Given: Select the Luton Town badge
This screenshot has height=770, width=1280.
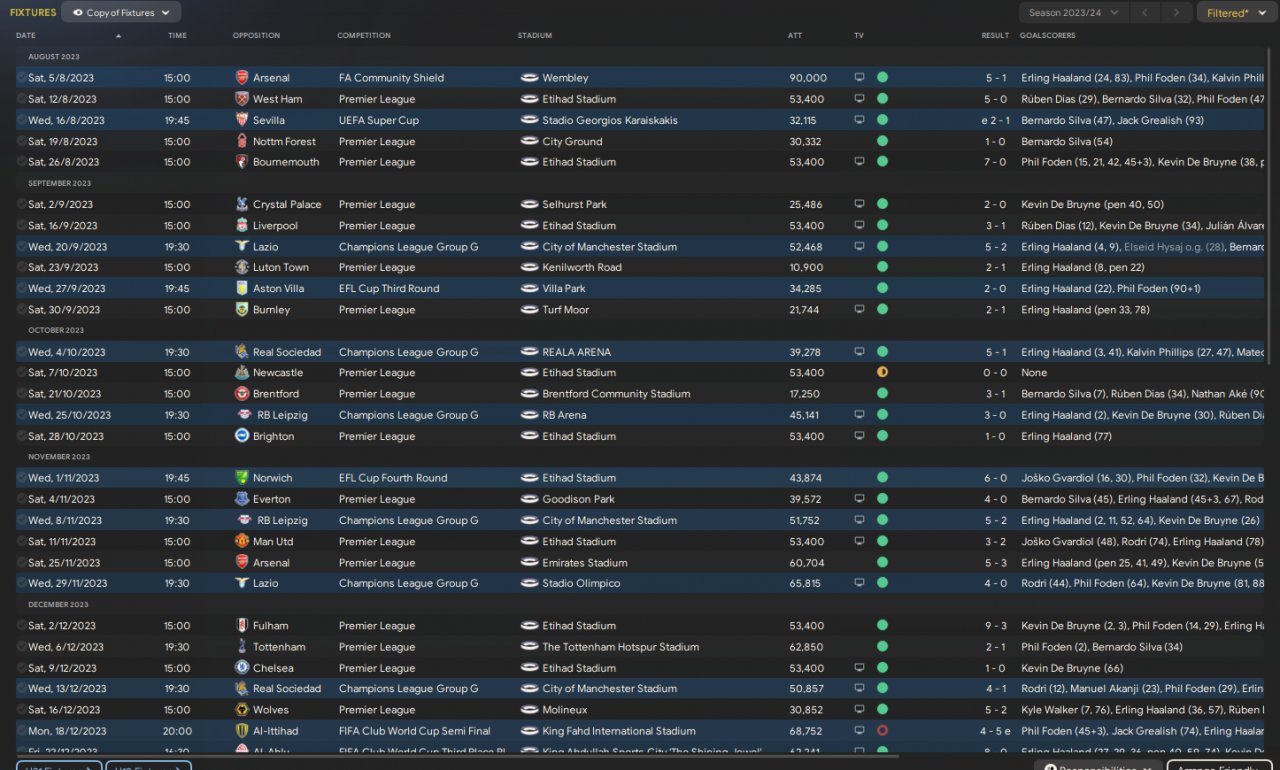Looking at the screenshot, I should pos(241,267).
